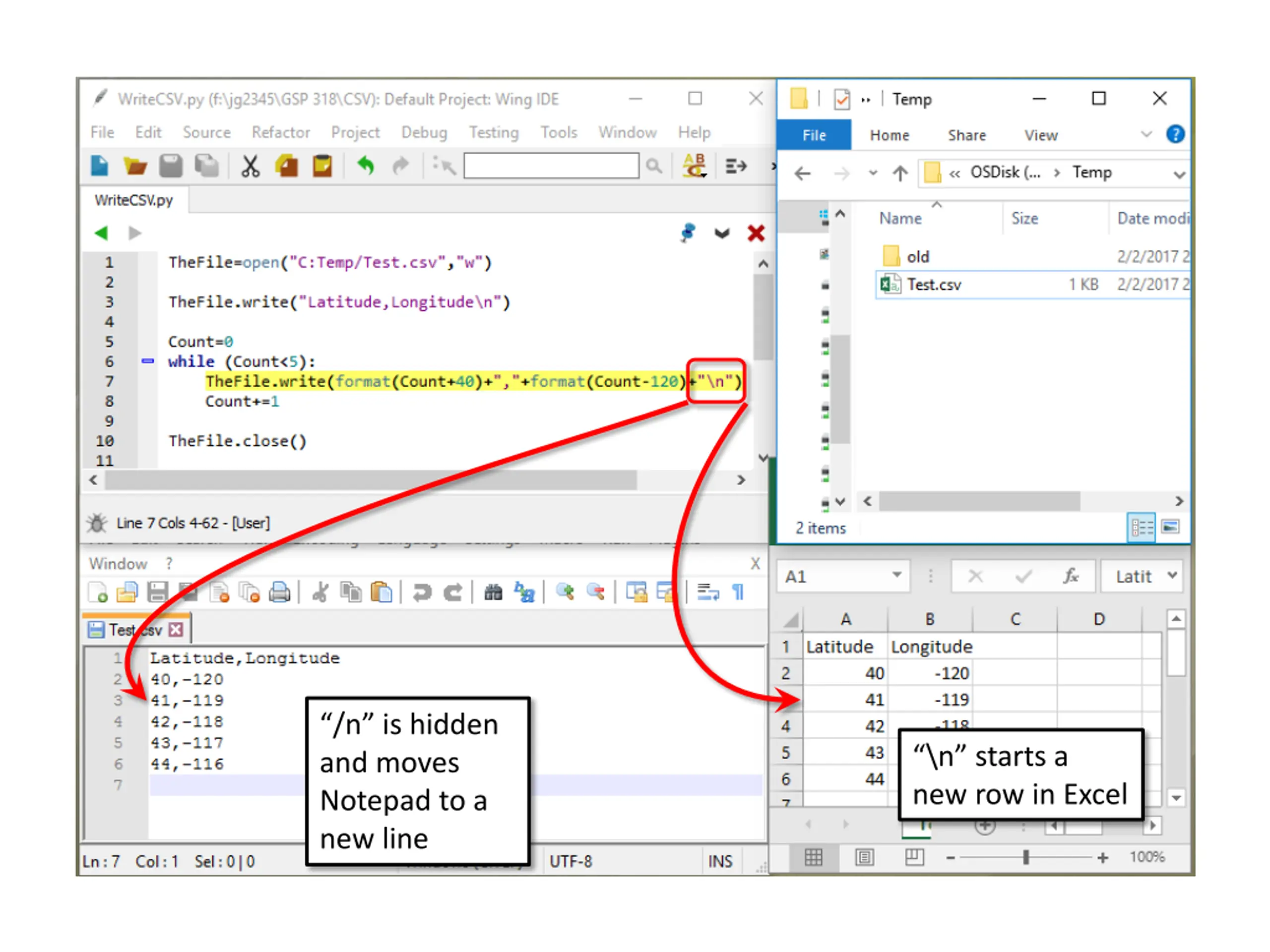This screenshot has width=1270, height=952.
Task: Select the WriteCSV.py editor tab
Action: click(x=134, y=200)
